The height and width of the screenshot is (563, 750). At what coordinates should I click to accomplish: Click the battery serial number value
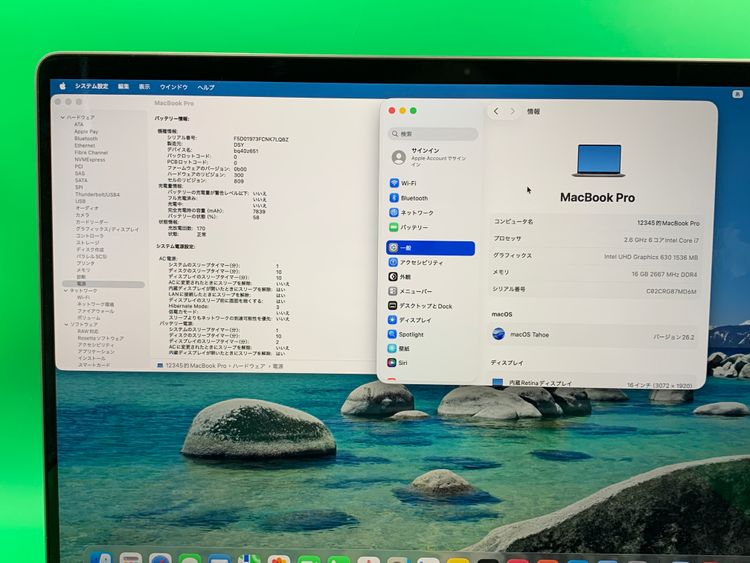point(261,139)
